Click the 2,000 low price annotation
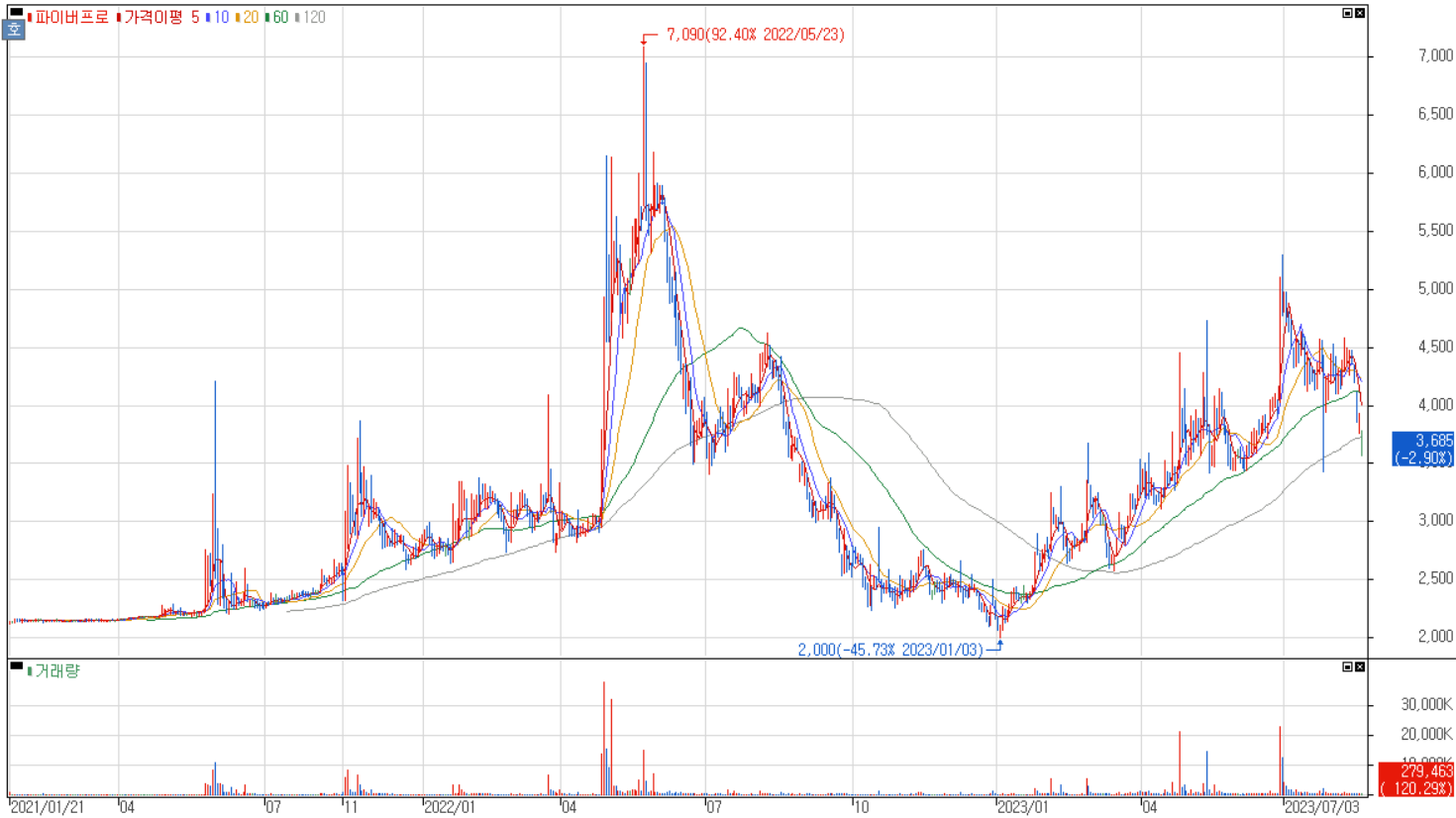This screenshot has height=818, width=1456. coord(890,650)
